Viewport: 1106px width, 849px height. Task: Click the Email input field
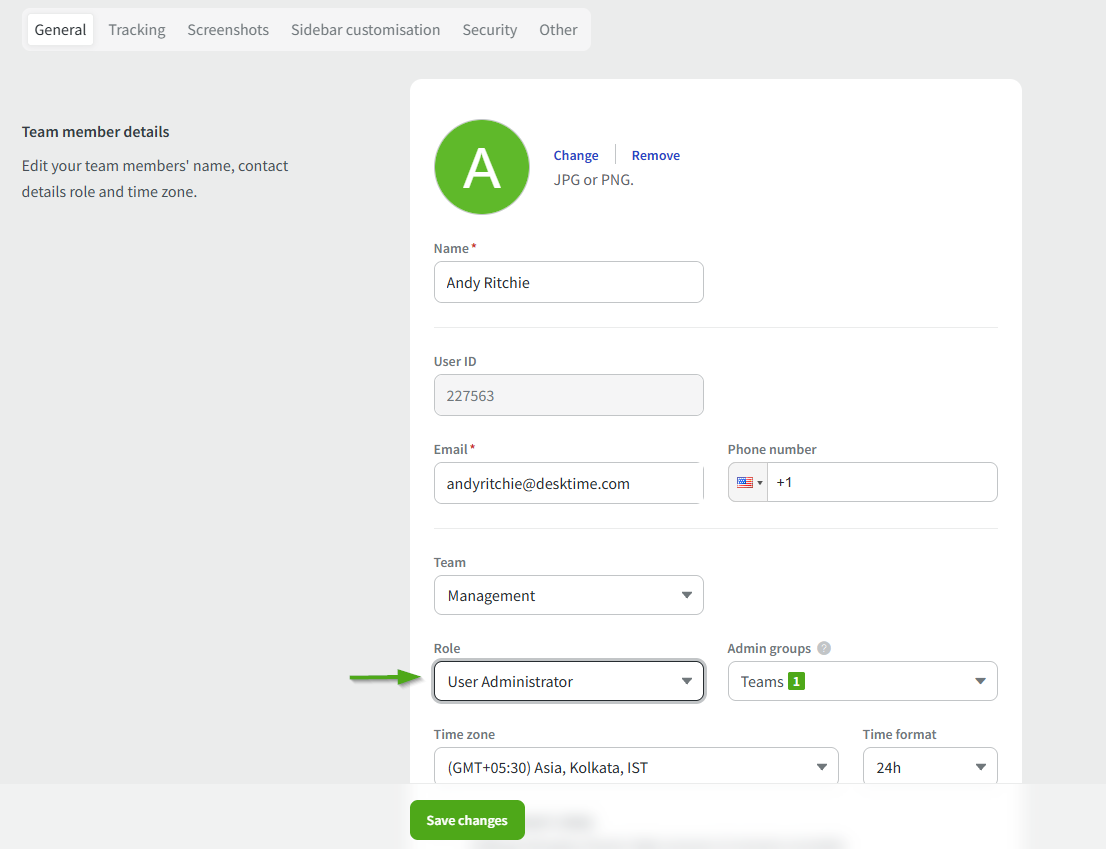568,483
